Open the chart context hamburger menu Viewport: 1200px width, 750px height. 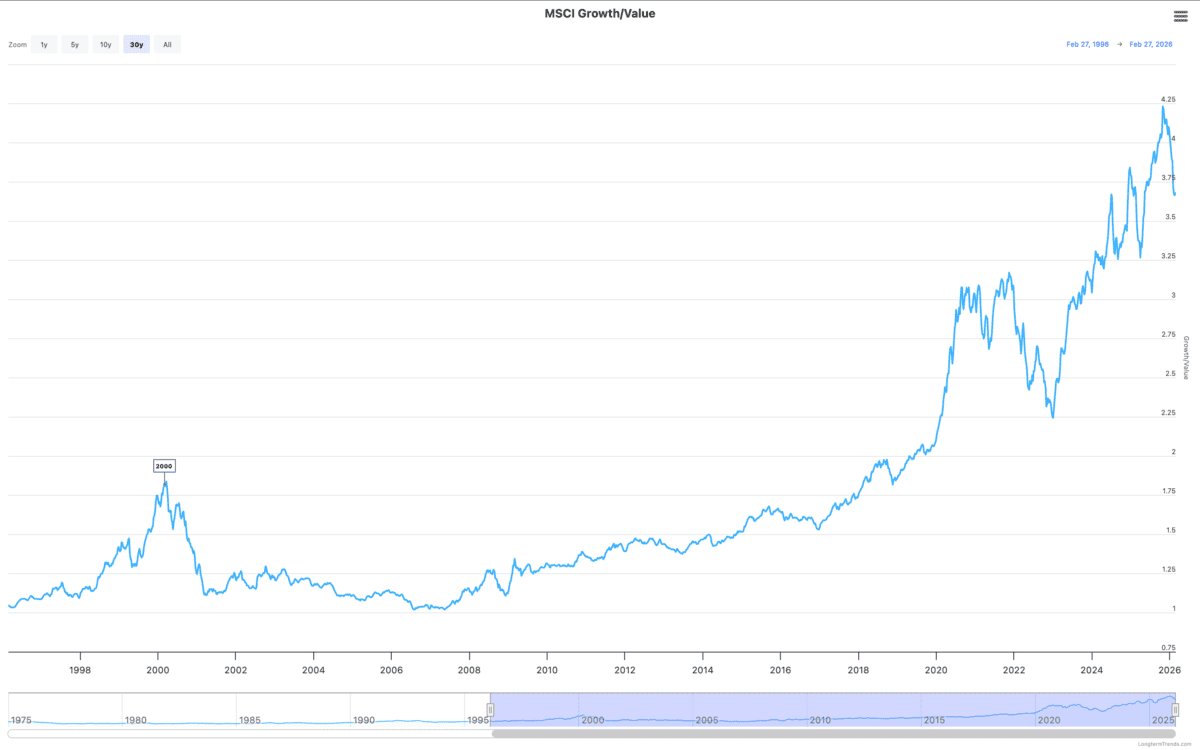pyautogui.click(x=1180, y=16)
